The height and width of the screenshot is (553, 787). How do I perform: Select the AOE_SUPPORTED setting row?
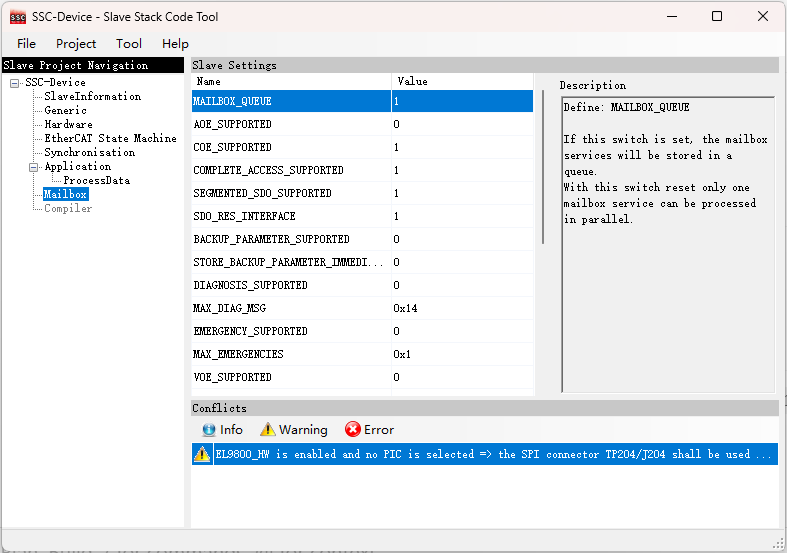[x=362, y=124]
